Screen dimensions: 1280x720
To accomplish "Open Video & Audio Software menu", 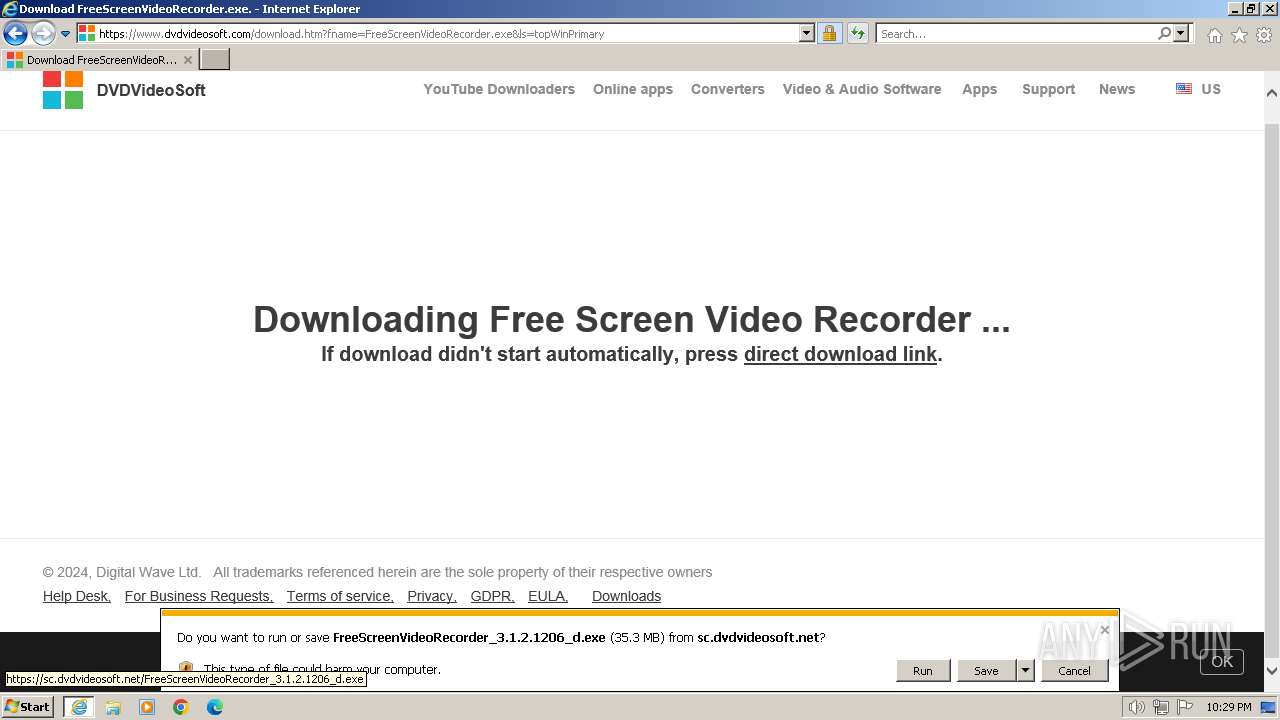I will [862, 89].
